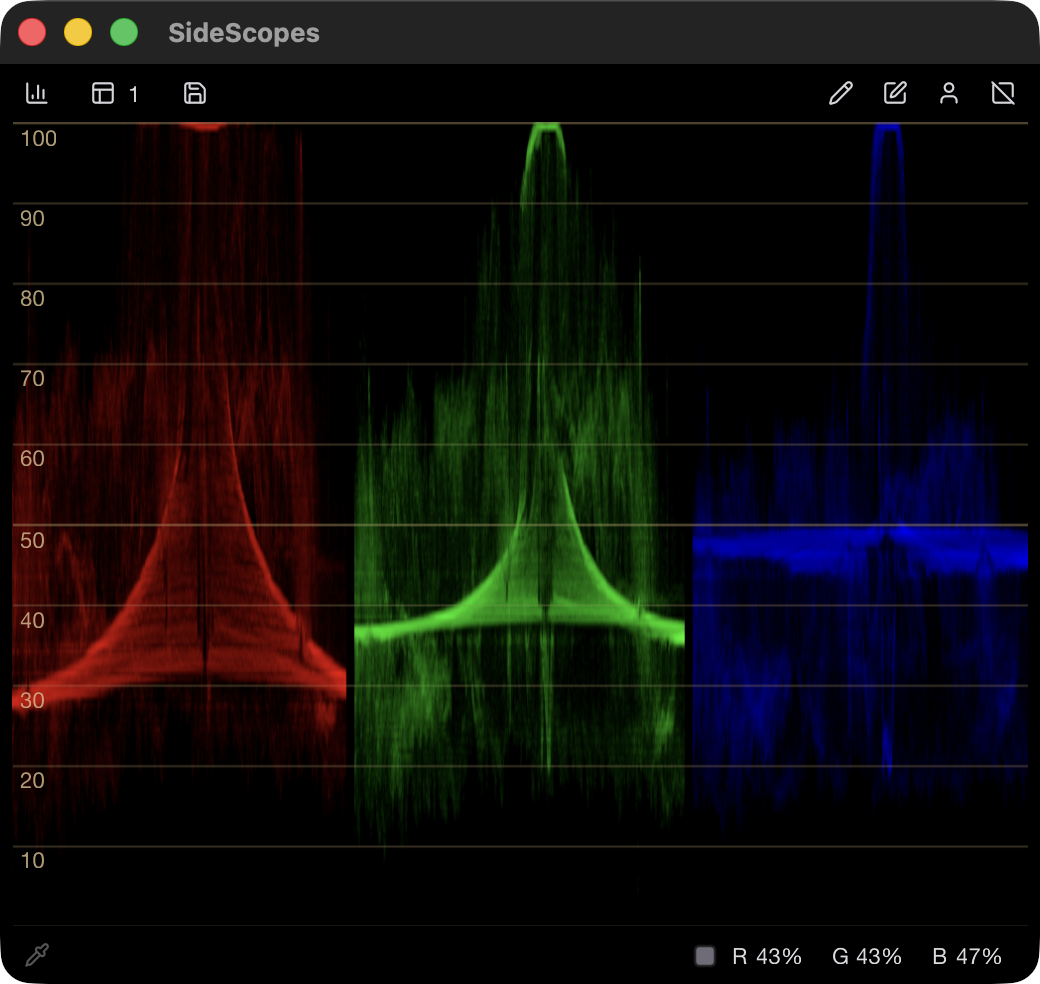Click the 80 scale label

(x=32, y=299)
